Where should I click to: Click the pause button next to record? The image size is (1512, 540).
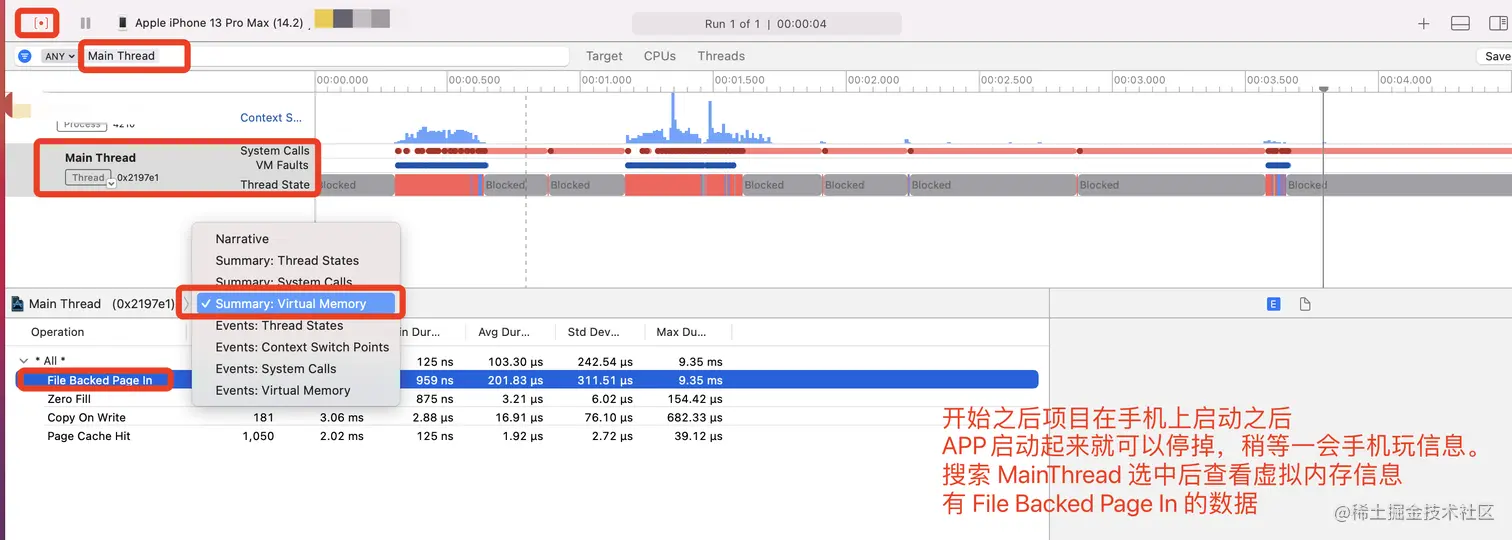coord(85,22)
